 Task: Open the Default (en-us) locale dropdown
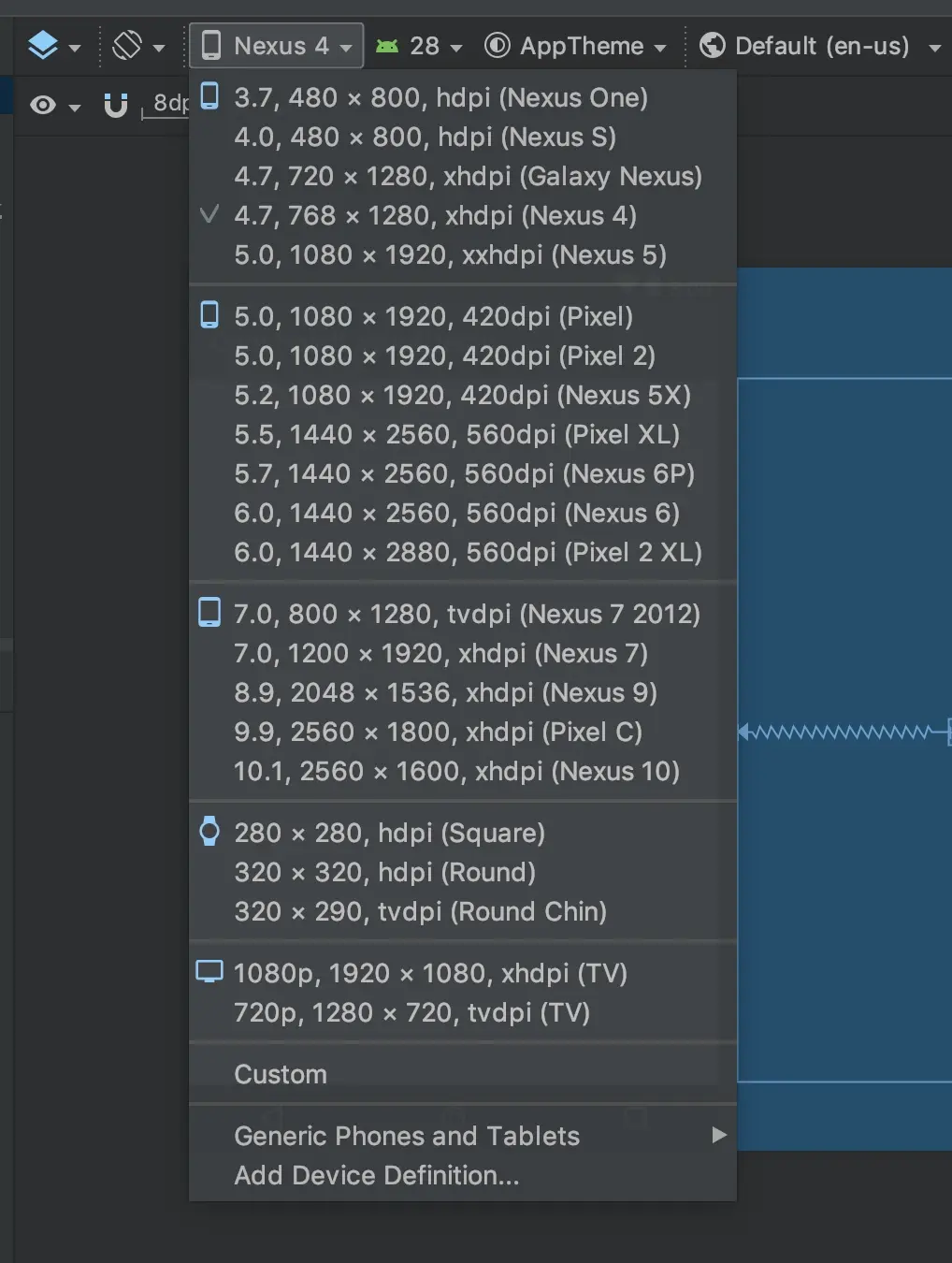820,46
